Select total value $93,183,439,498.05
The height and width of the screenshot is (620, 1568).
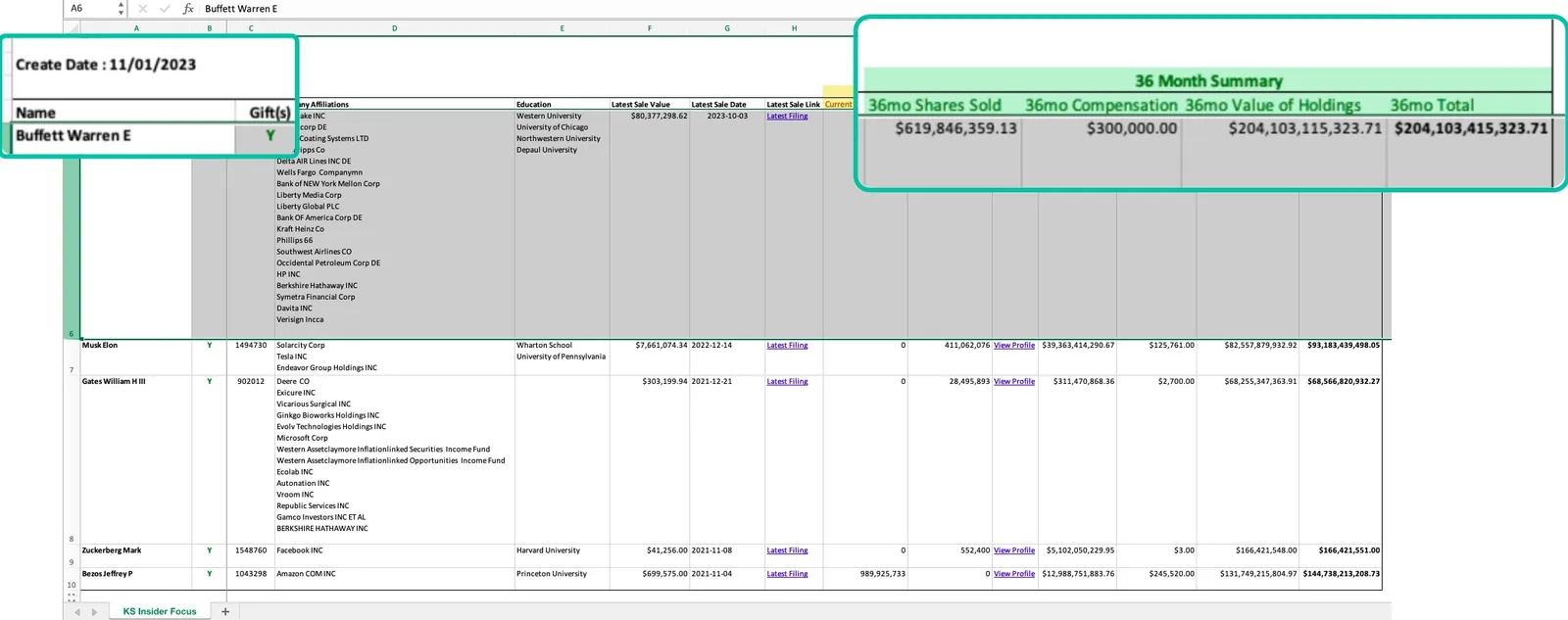(1341, 358)
